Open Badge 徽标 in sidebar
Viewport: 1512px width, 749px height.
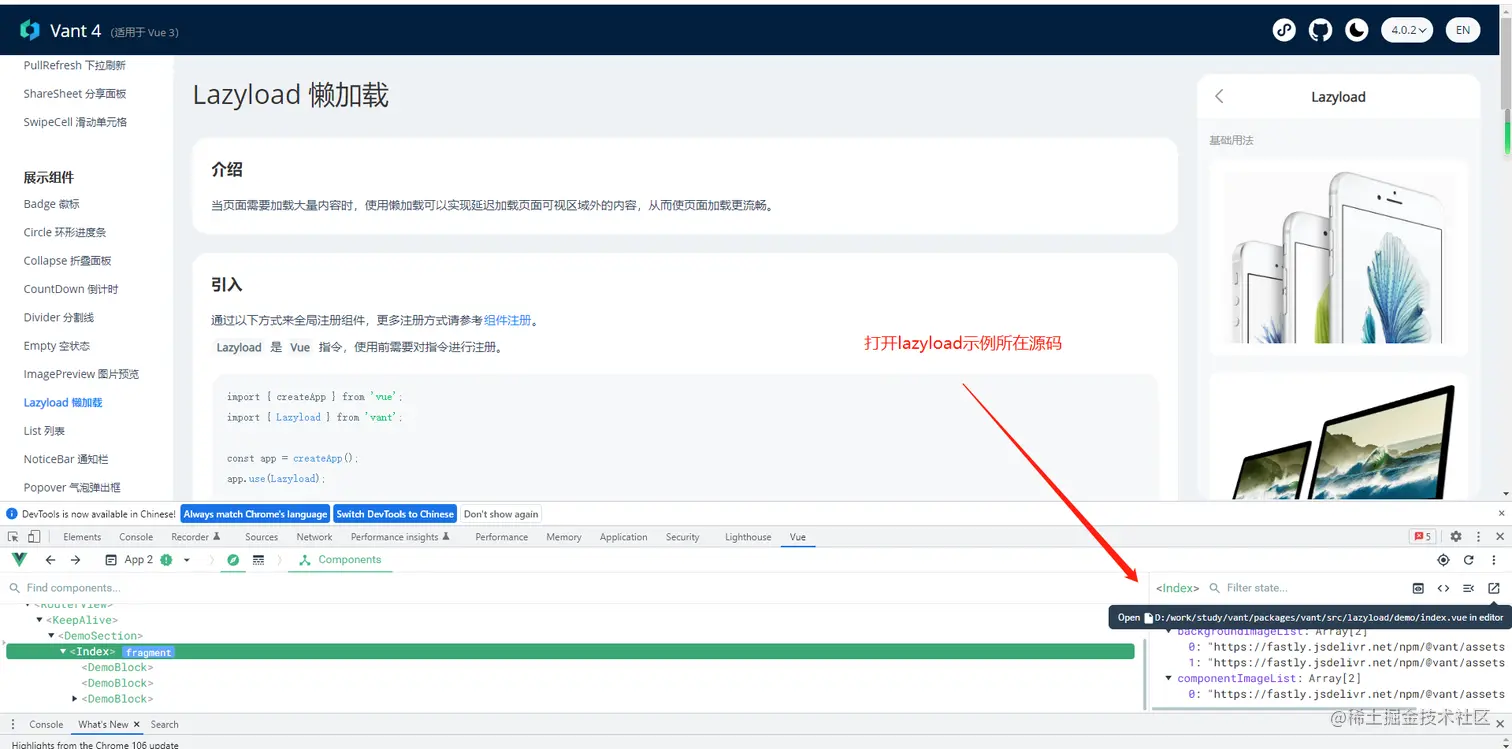(x=51, y=204)
